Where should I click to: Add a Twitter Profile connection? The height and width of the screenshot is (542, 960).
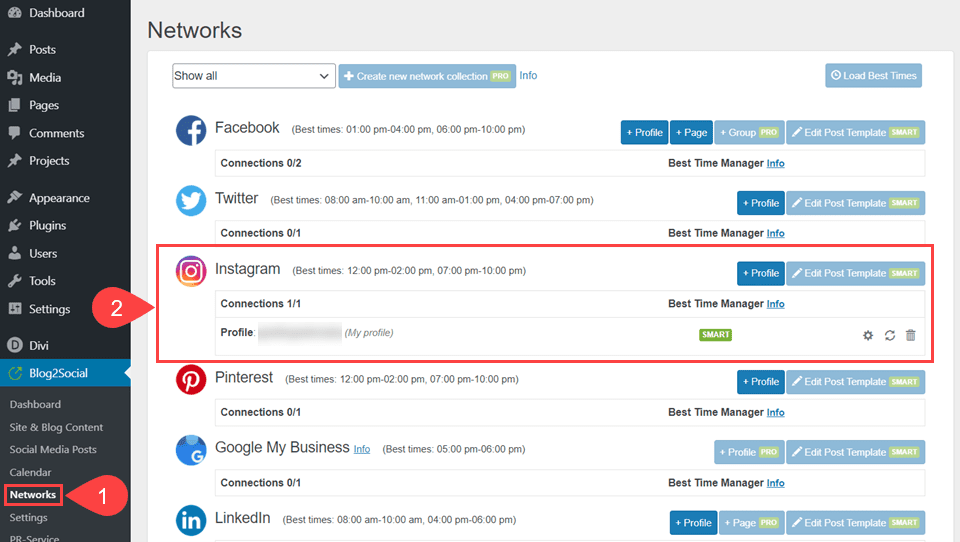(760, 203)
